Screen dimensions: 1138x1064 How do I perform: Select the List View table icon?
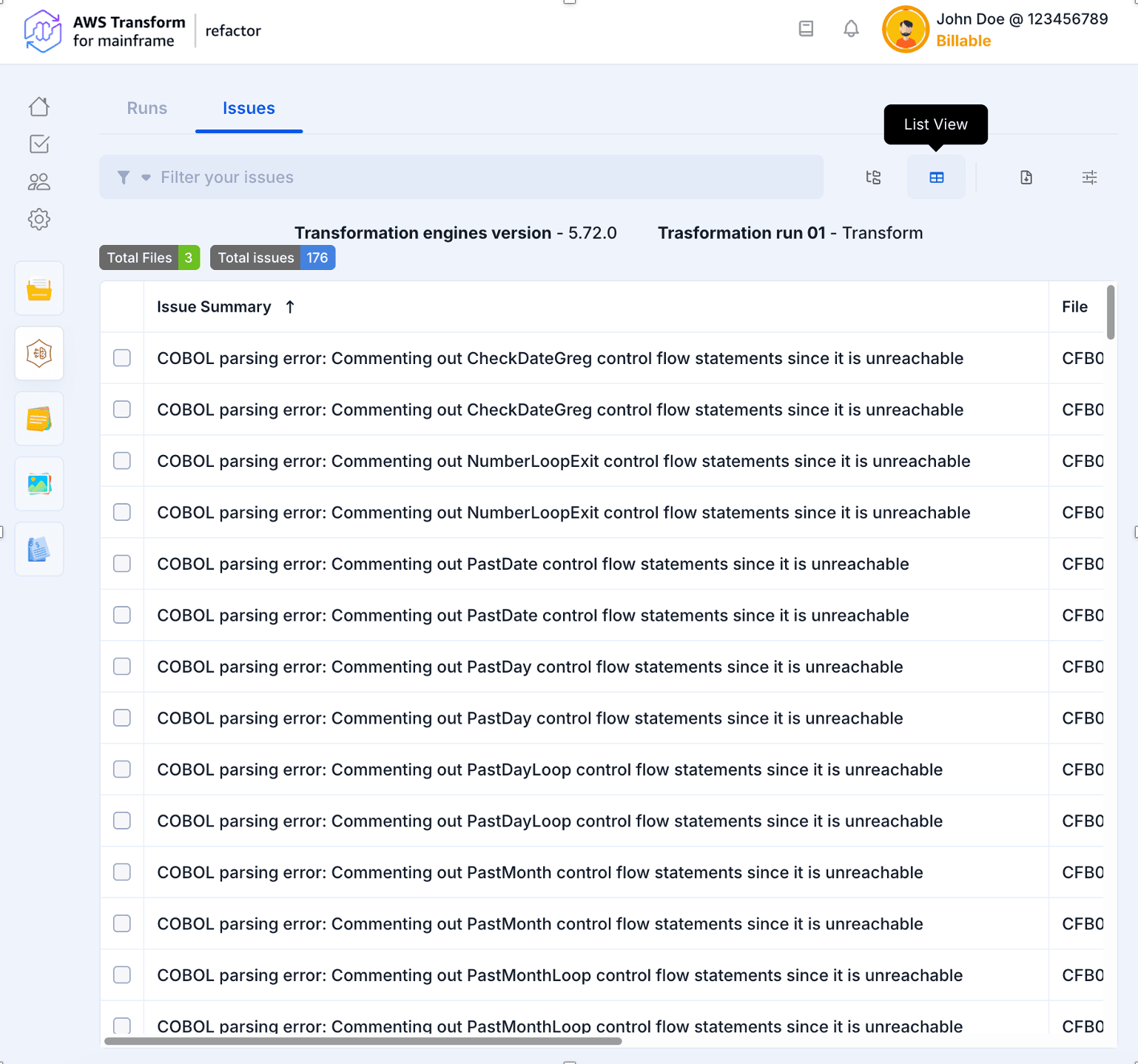point(936,178)
